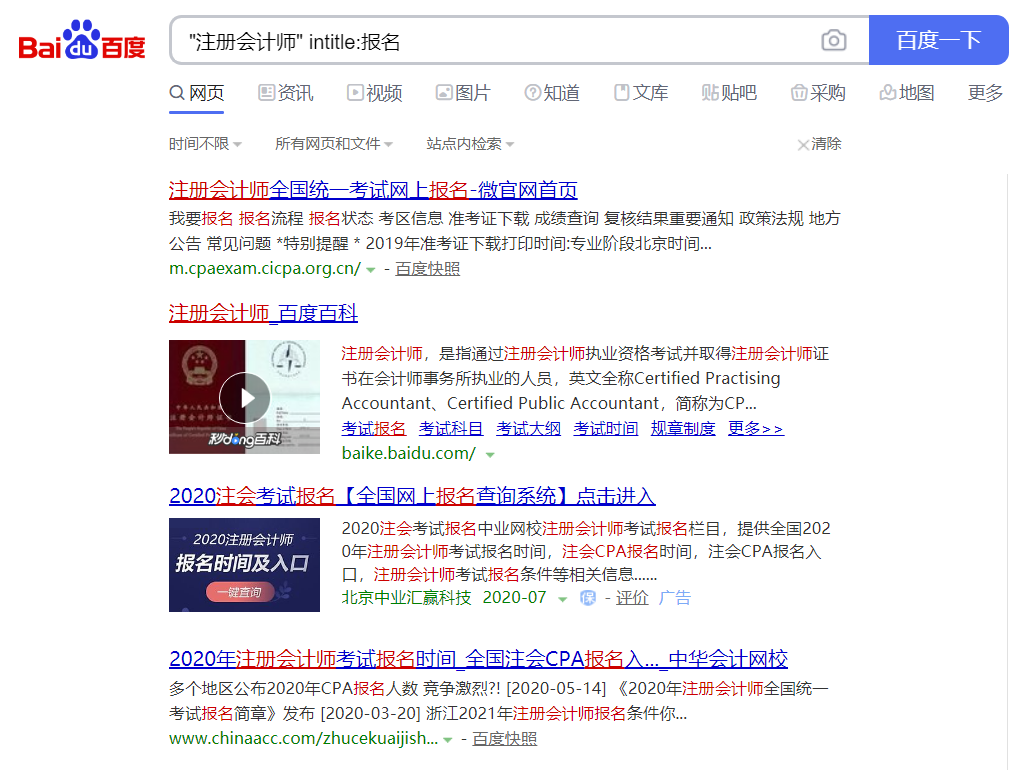
Task: Click the 2020注册会计师报名时间及入口 thumbnail
Action: pos(244,565)
